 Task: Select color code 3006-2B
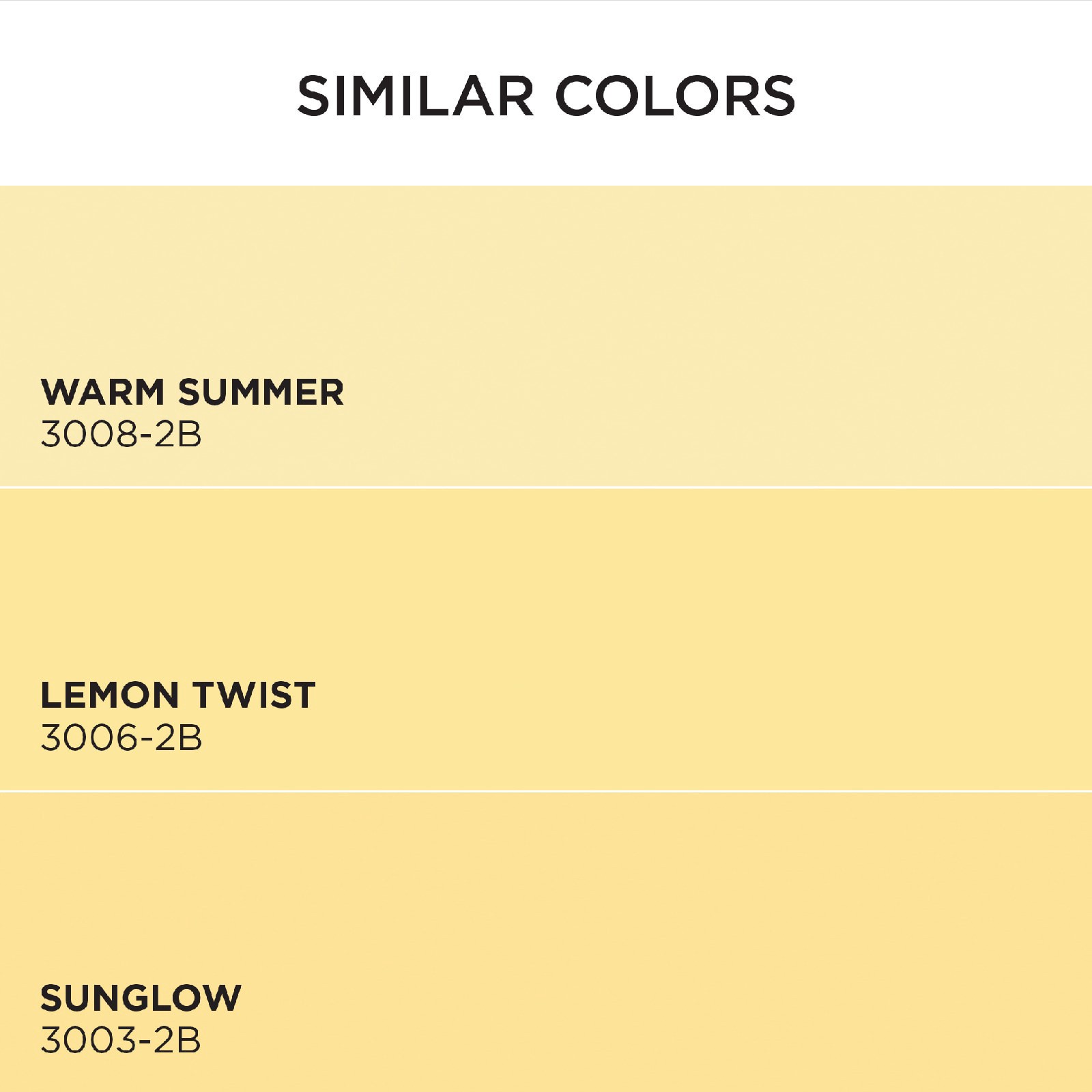(121, 738)
